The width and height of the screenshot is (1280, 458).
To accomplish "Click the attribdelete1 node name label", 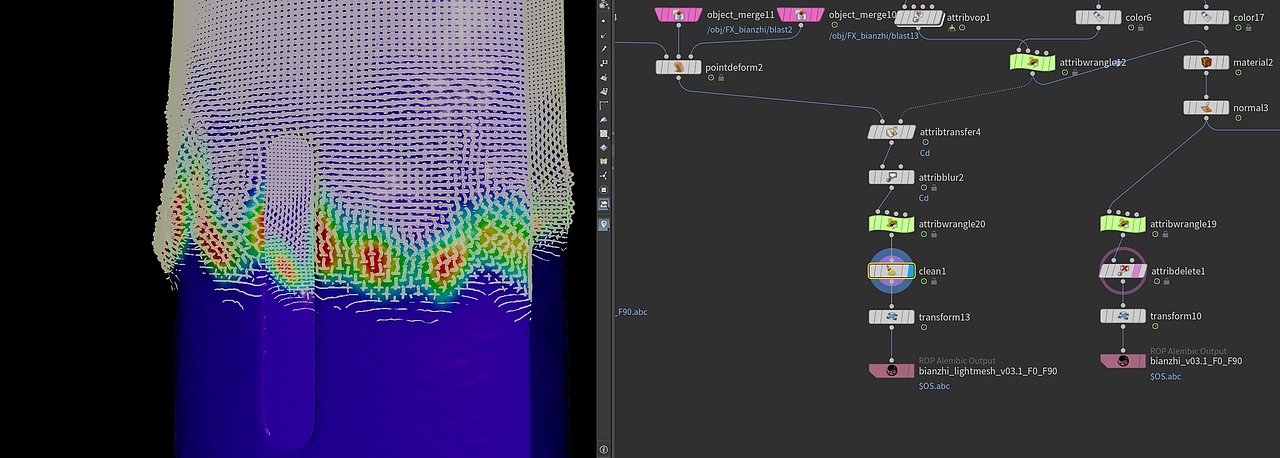I will [1178, 271].
